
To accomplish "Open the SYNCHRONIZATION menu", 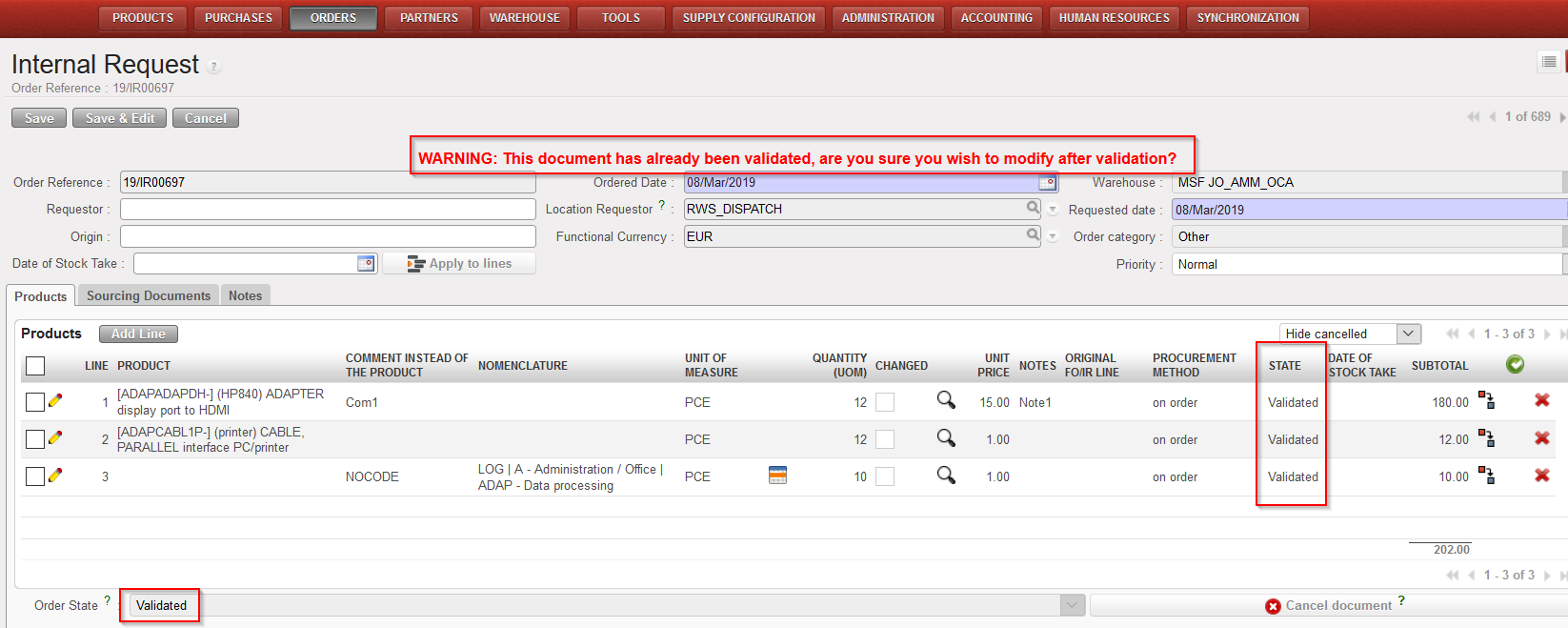I will point(1248,18).
